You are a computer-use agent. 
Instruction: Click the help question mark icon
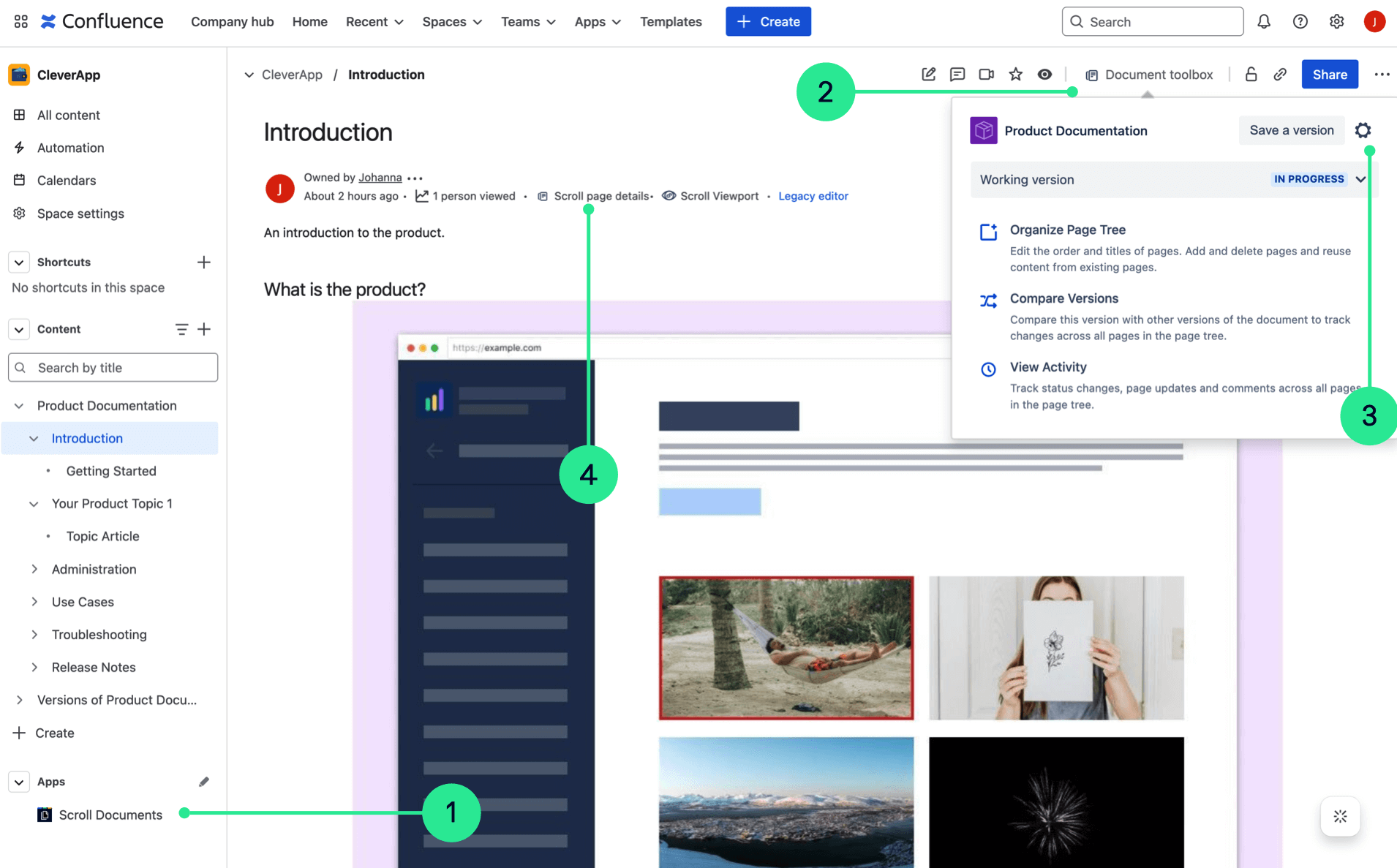coord(1300,22)
